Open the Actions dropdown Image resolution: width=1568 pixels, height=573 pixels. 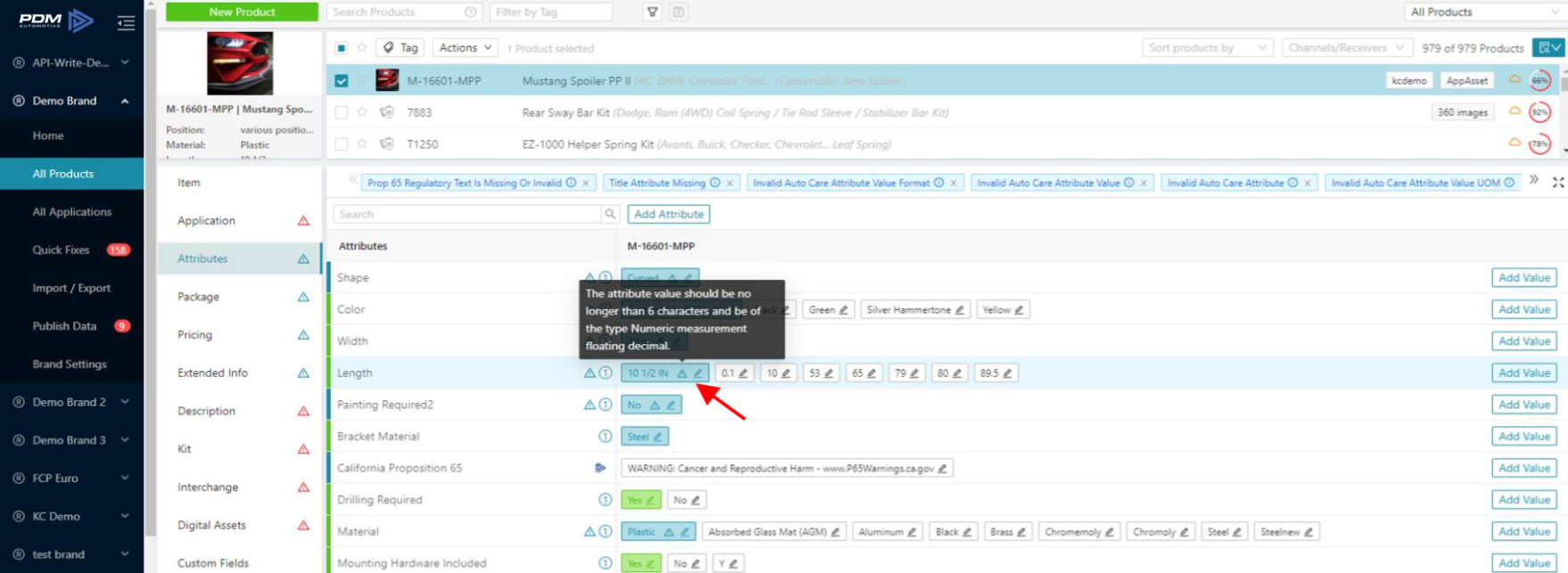coord(464,48)
